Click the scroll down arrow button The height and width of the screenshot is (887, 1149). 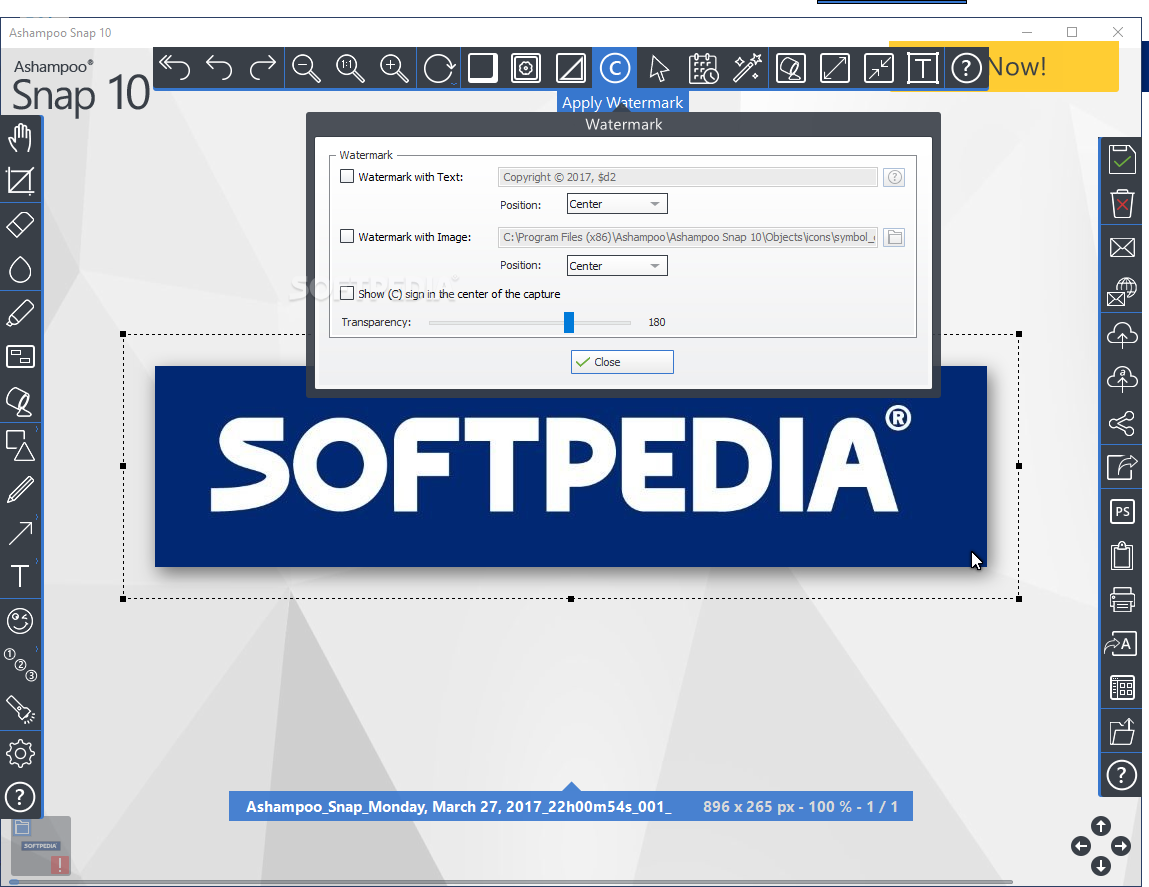coord(1101,866)
